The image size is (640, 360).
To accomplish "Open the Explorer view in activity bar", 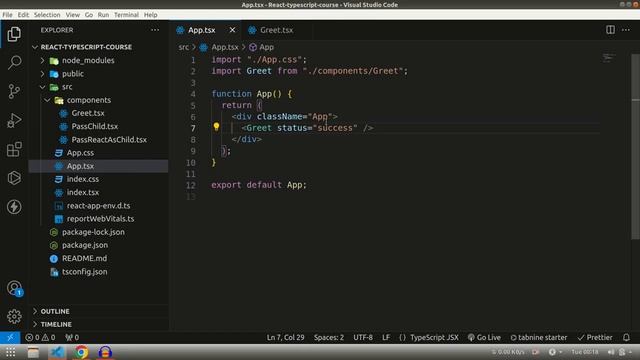I will coord(14,34).
